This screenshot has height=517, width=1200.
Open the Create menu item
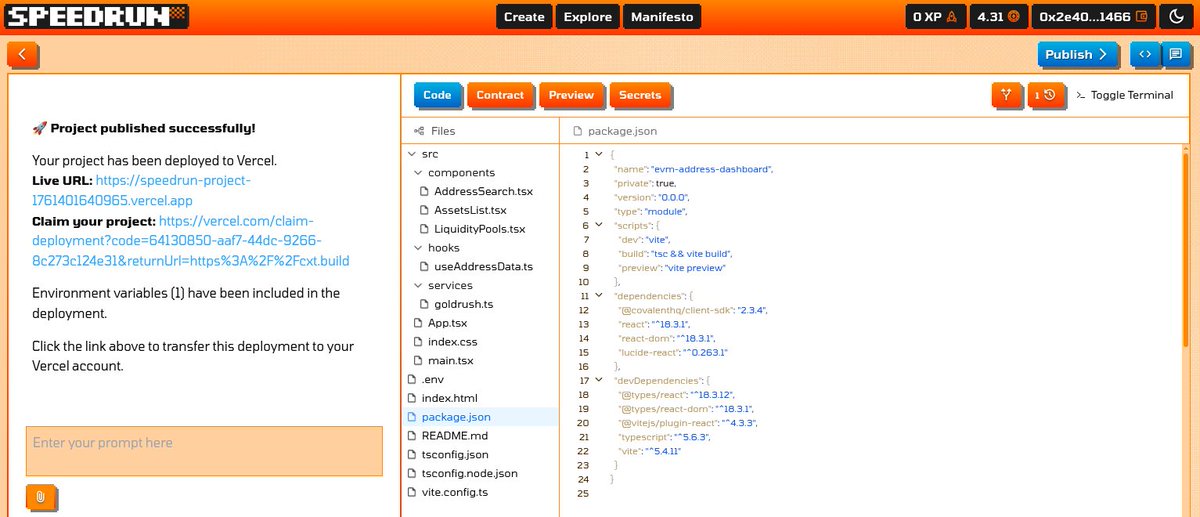coord(524,17)
